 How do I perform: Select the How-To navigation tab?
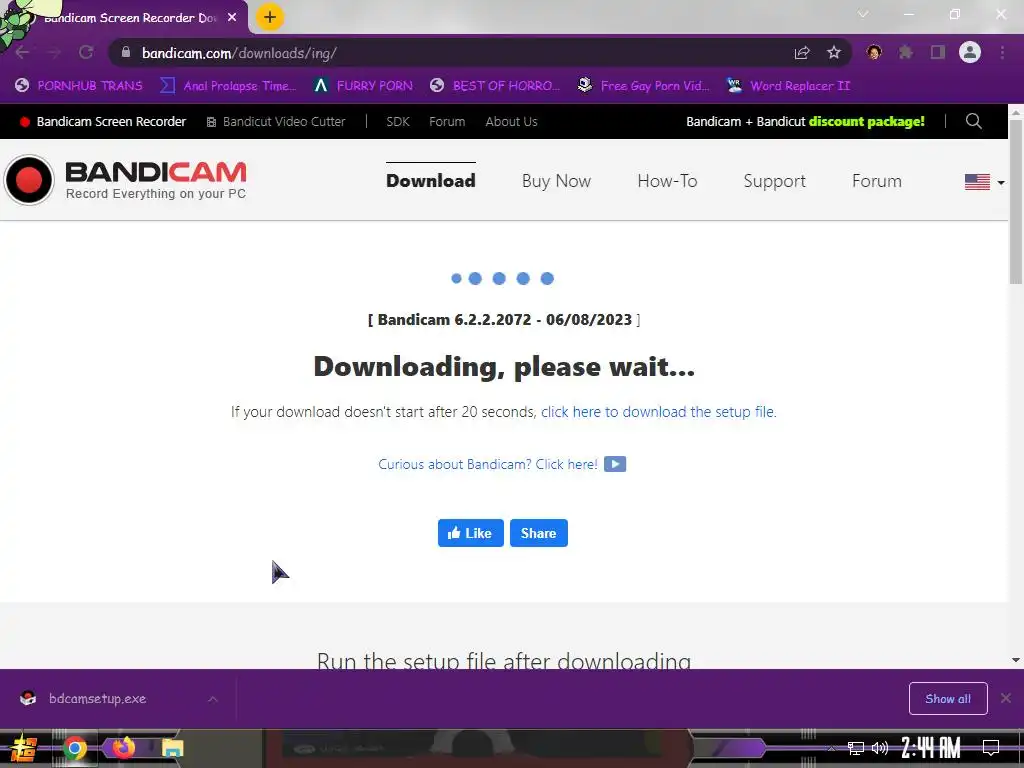[x=667, y=181]
